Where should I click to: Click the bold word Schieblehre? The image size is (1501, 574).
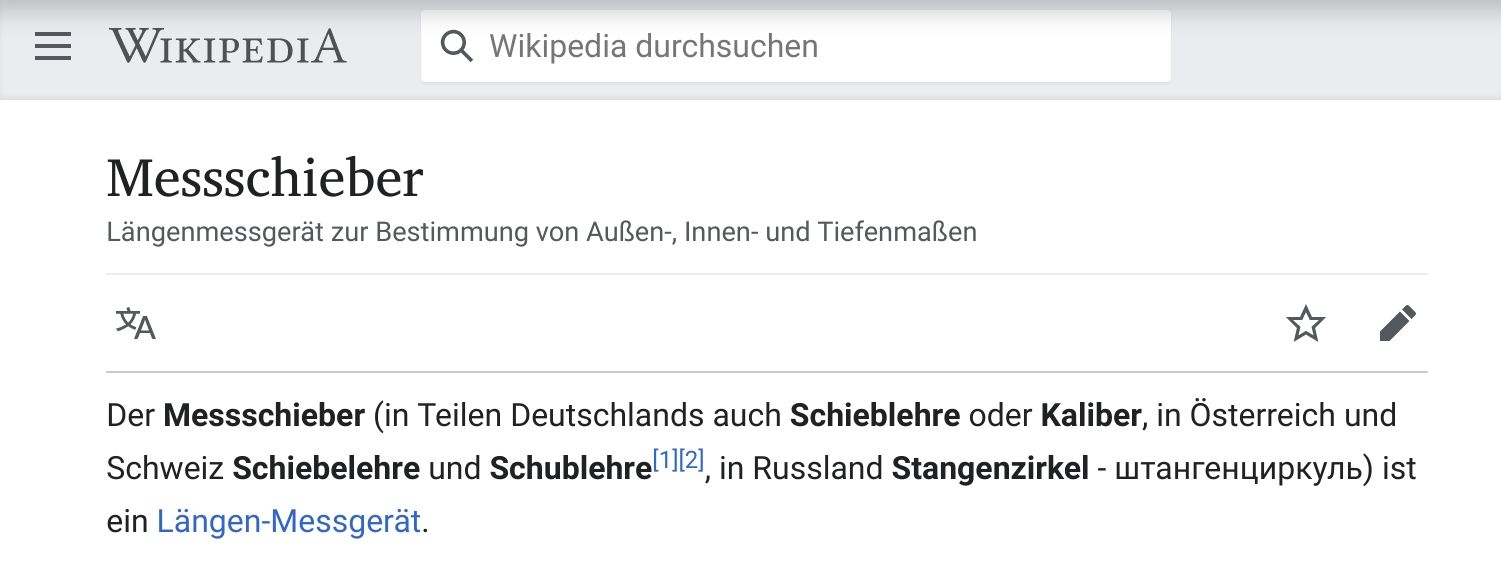pos(875,415)
